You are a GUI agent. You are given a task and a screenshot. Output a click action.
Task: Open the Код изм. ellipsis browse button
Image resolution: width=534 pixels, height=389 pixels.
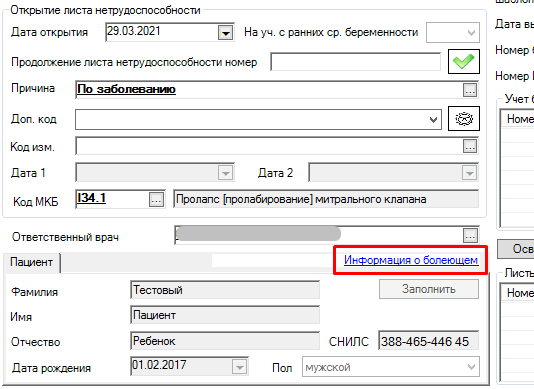pyautogui.click(x=470, y=146)
